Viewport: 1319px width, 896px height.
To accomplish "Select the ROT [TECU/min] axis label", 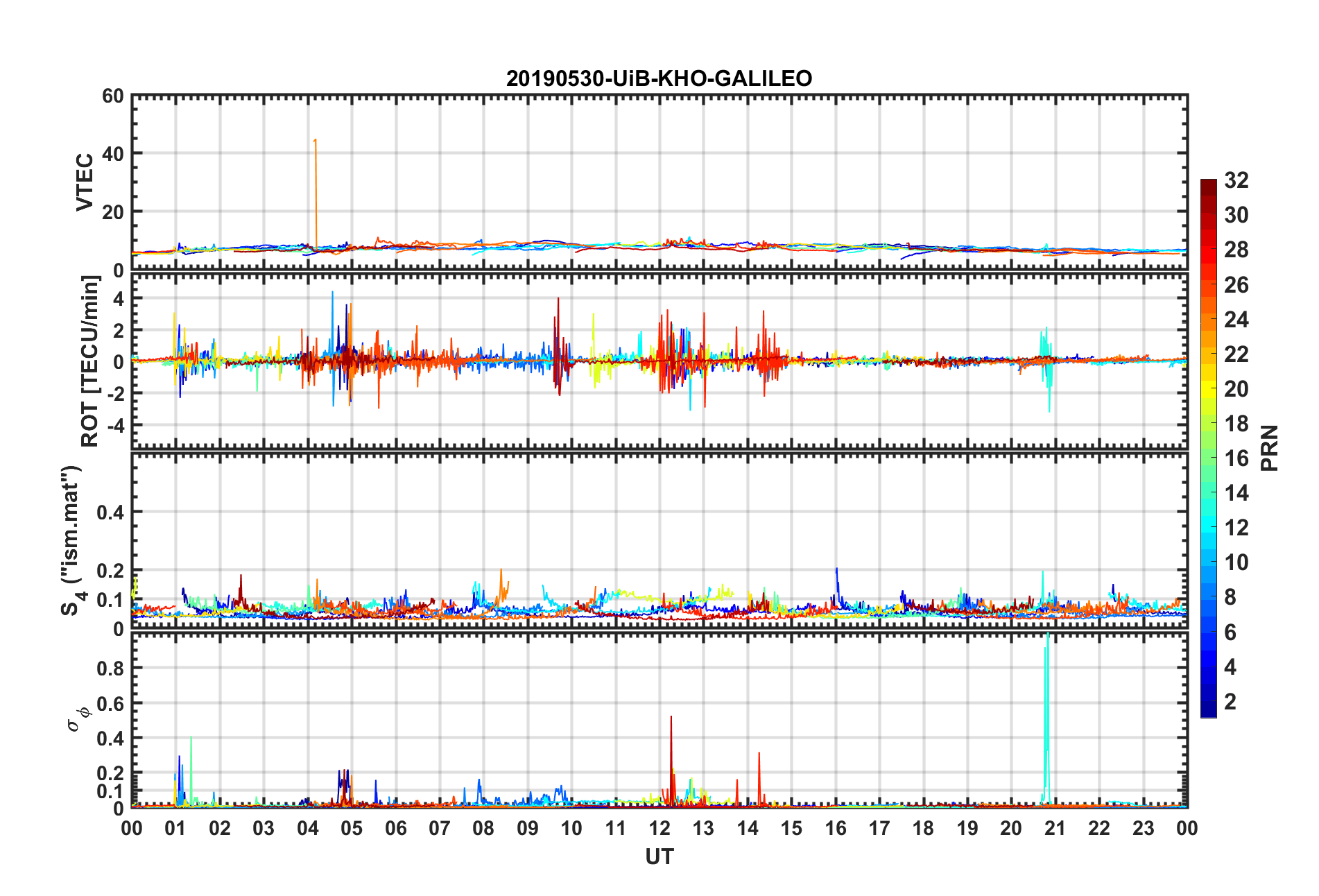I will 89,361.
